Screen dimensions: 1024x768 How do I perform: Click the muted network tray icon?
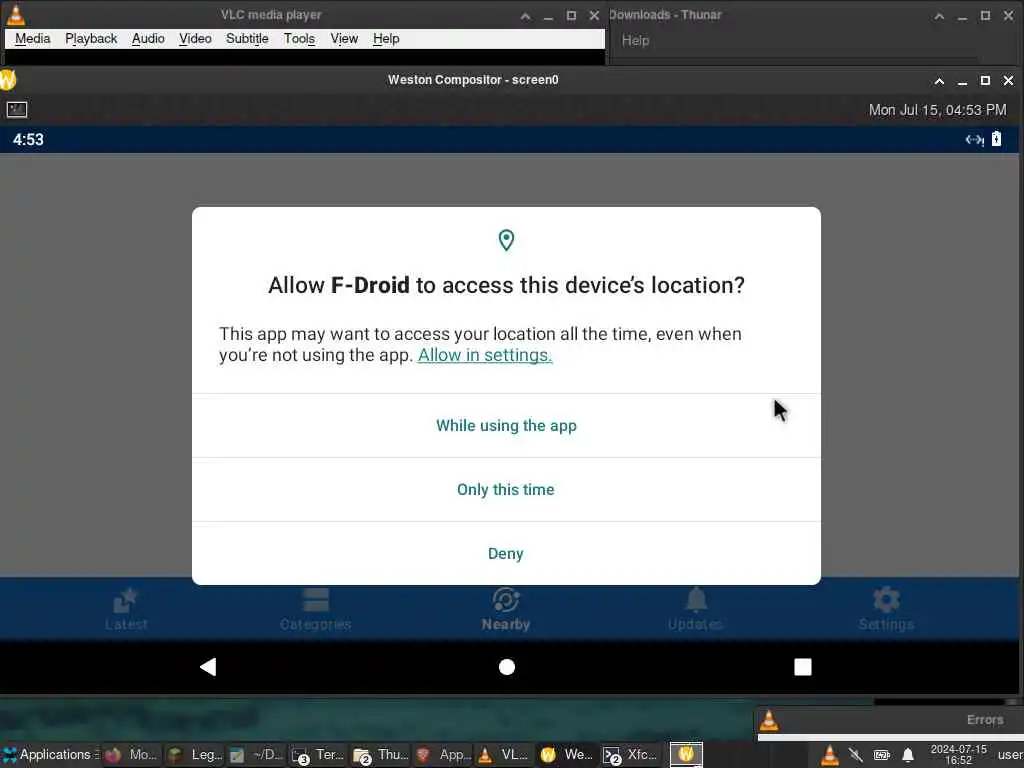coord(856,756)
